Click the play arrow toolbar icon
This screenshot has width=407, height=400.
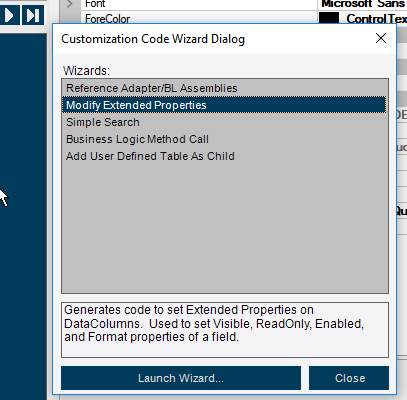pos(9,15)
